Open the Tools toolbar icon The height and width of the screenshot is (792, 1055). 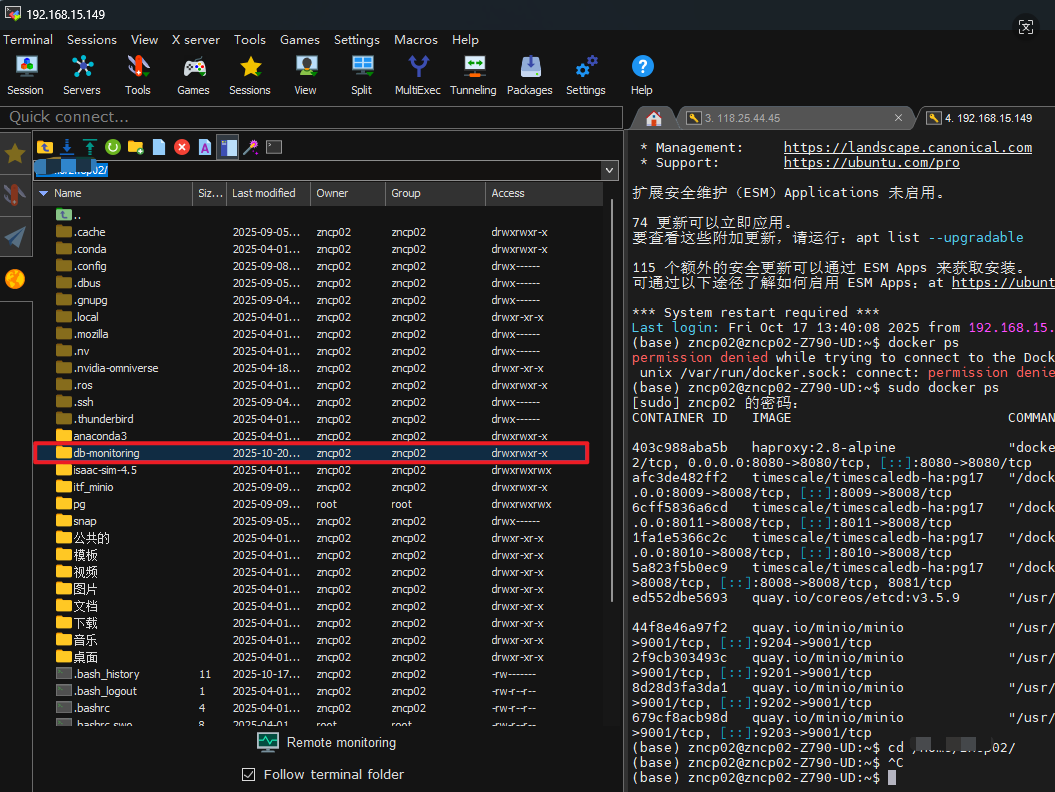click(x=138, y=75)
